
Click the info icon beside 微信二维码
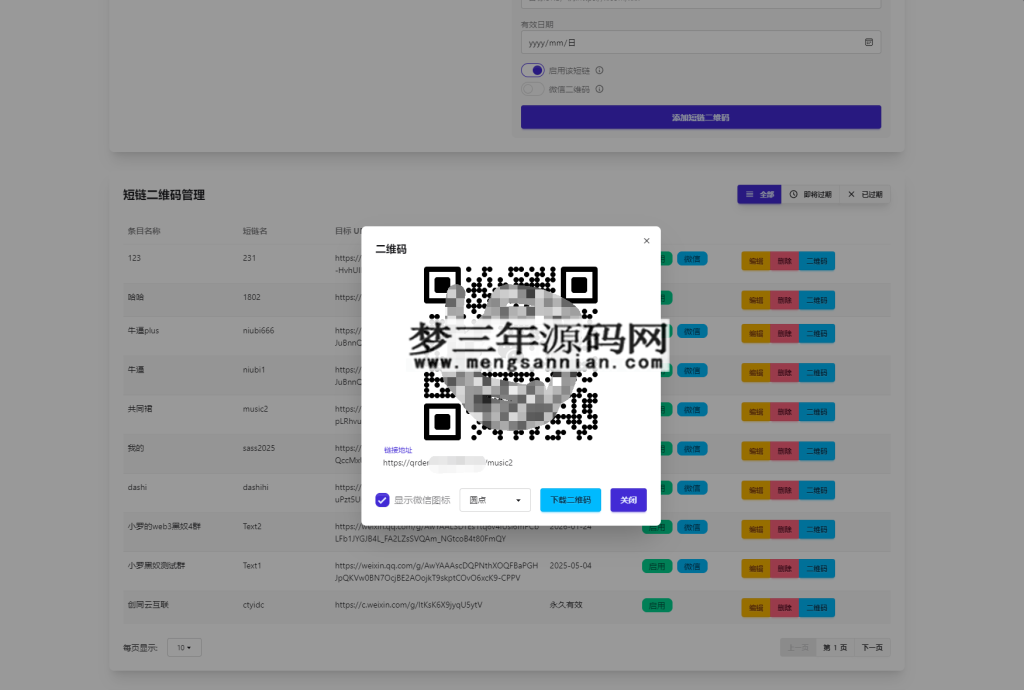click(x=600, y=89)
